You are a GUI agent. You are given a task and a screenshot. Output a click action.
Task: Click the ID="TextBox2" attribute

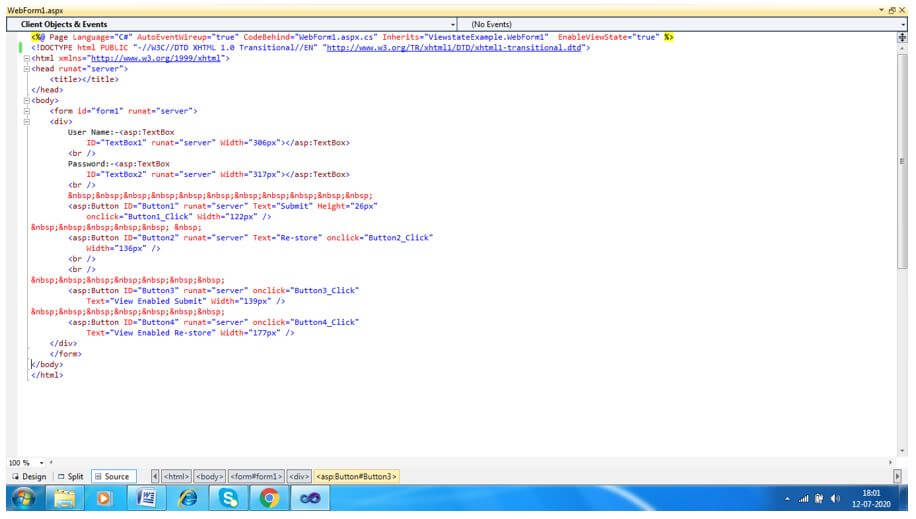(x=117, y=174)
